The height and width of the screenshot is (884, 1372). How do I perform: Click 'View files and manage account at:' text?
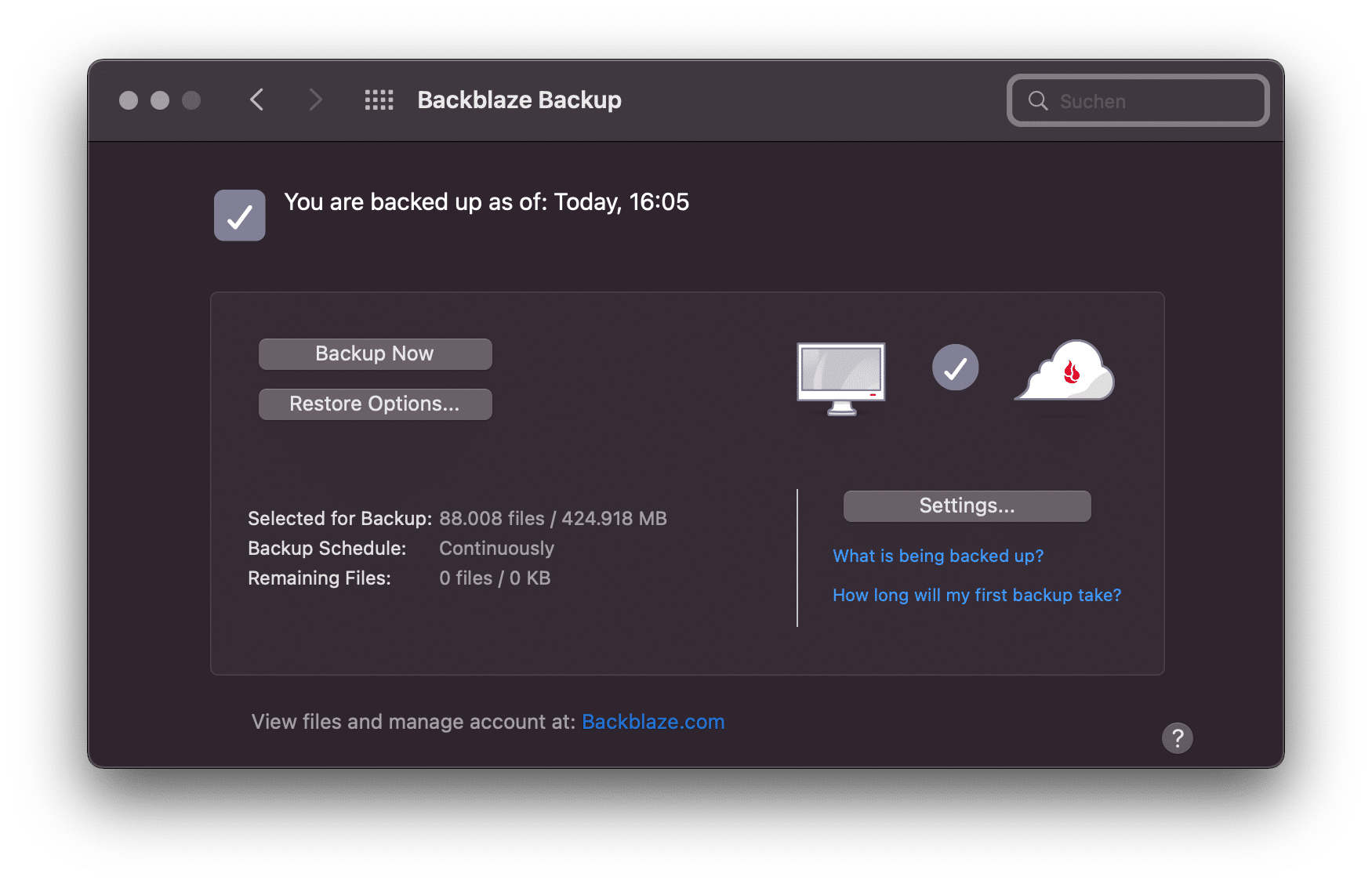coord(413,722)
